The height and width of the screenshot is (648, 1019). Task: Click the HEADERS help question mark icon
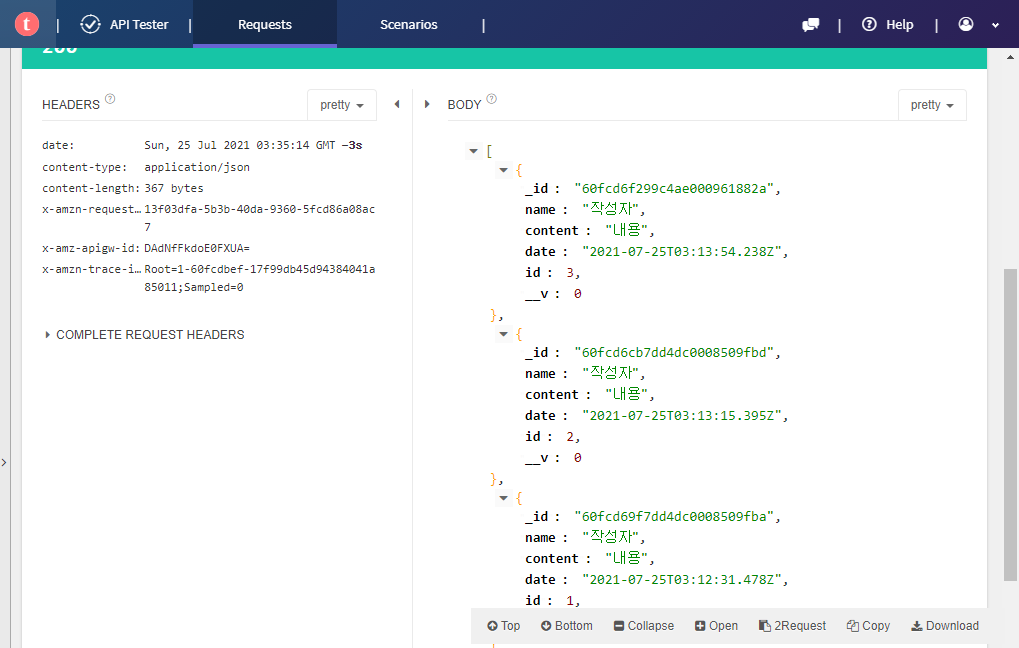point(110,99)
